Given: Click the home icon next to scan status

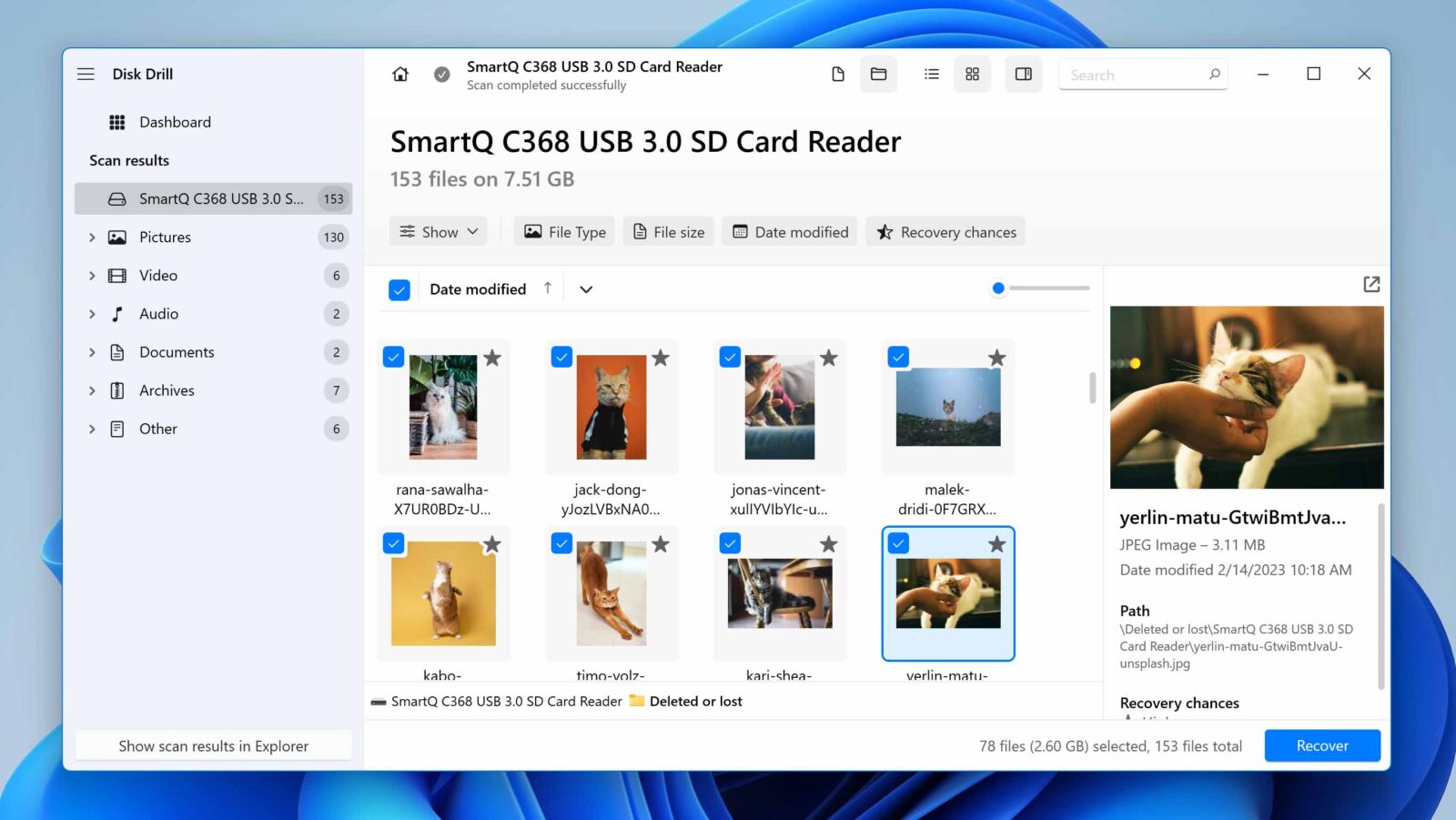Looking at the screenshot, I should click(399, 74).
